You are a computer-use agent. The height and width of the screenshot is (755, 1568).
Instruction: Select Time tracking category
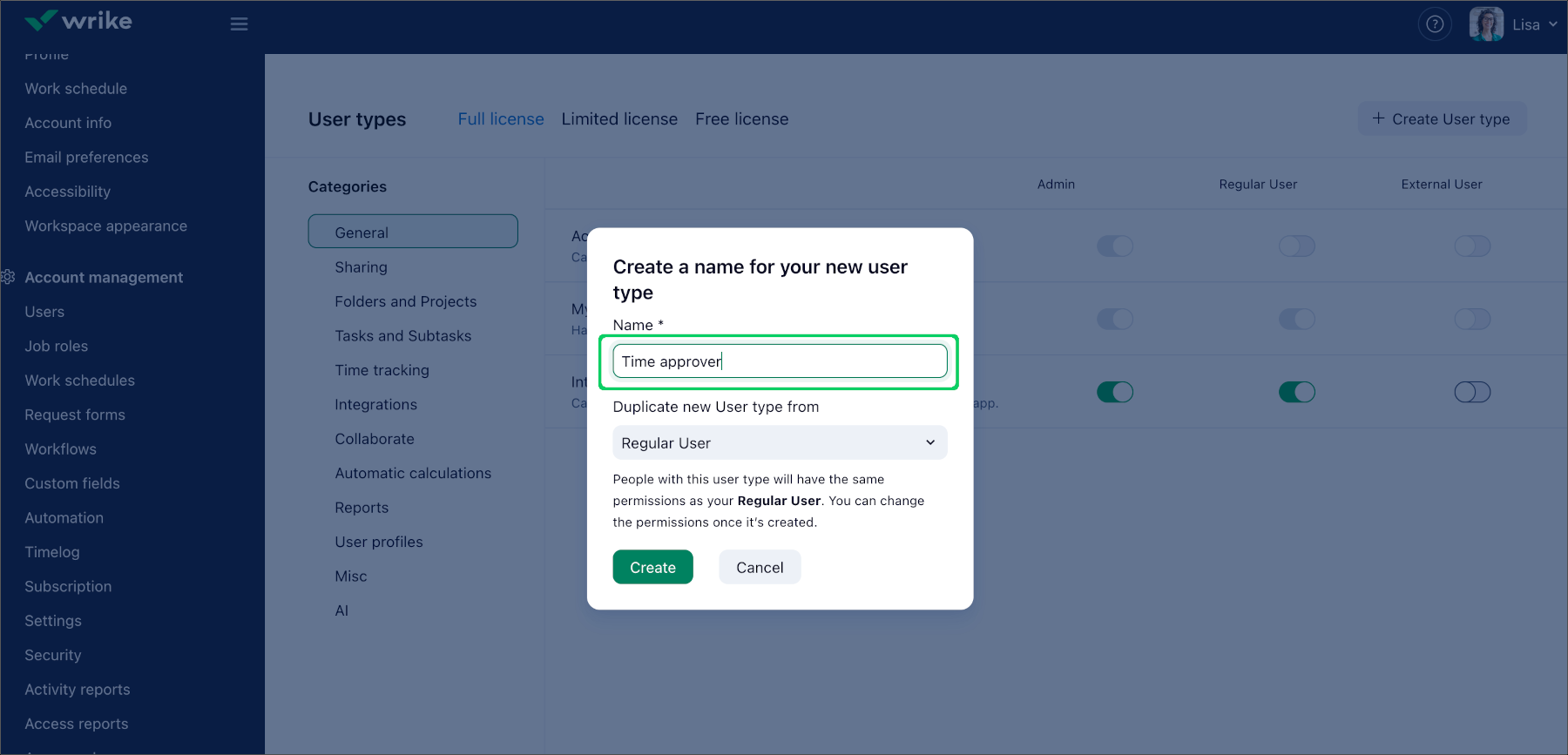pos(382,370)
